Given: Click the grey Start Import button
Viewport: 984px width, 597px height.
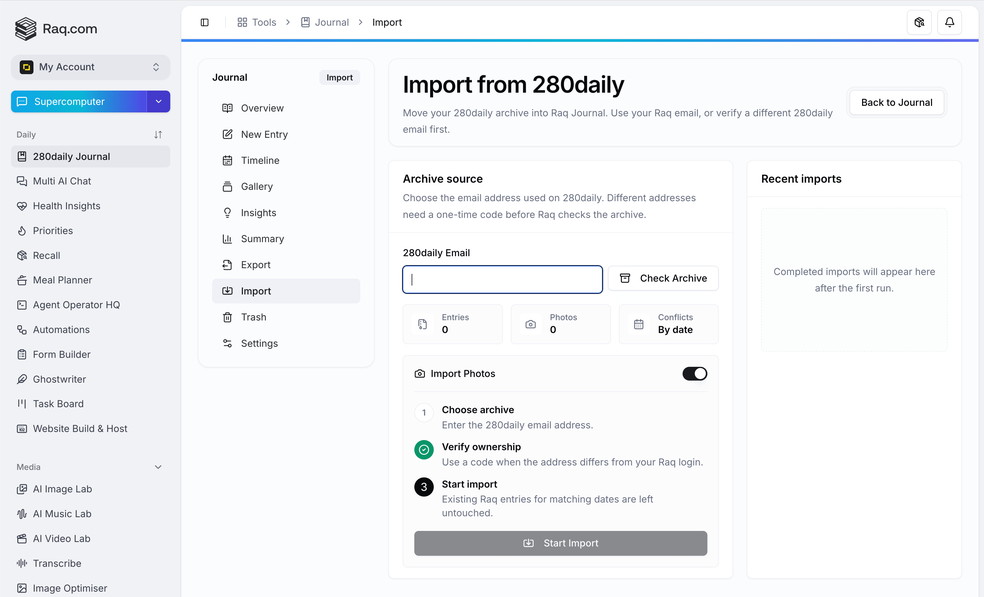Looking at the screenshot, I should 560,543.
